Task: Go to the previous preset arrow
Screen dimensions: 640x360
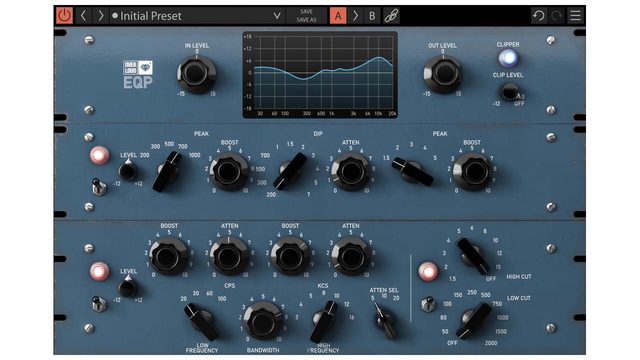Action: 83,16
